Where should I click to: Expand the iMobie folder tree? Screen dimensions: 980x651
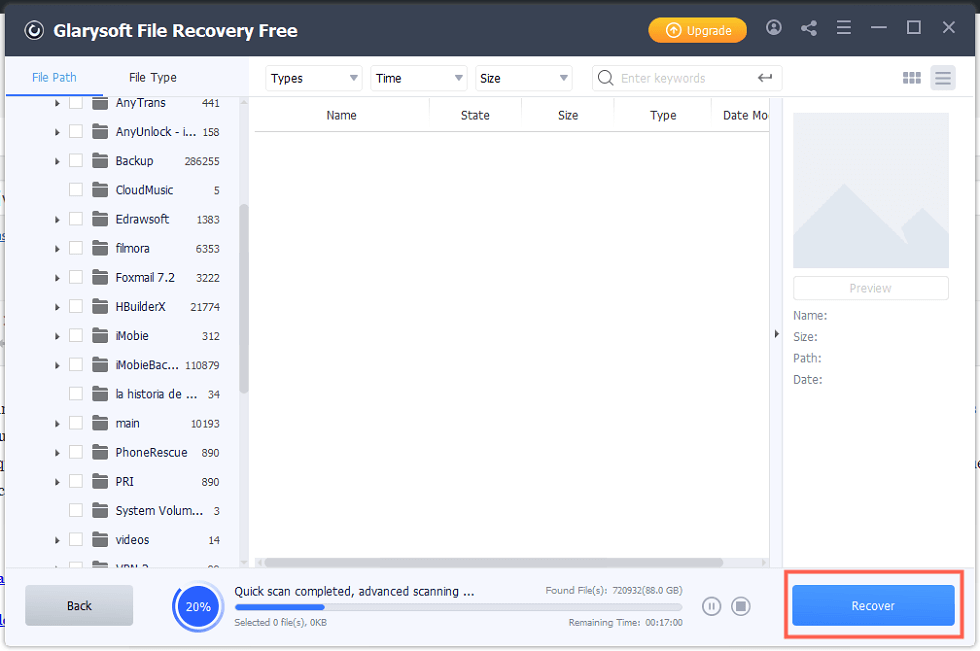pos(57,336)
